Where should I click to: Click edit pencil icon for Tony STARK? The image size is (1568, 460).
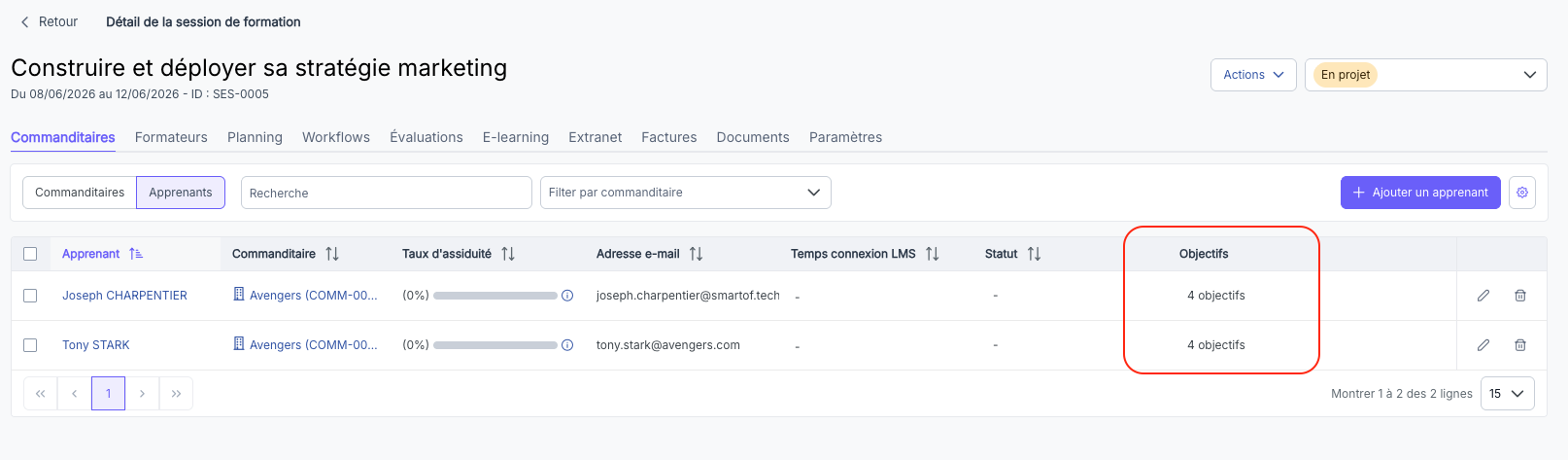click(x=1483, y=345)
